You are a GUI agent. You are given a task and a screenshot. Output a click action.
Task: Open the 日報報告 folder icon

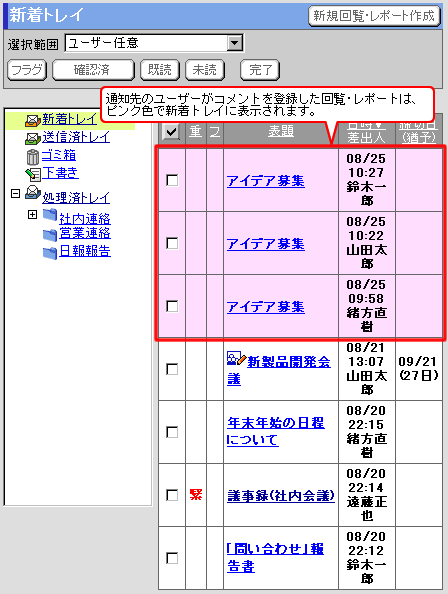click(50, 253)
